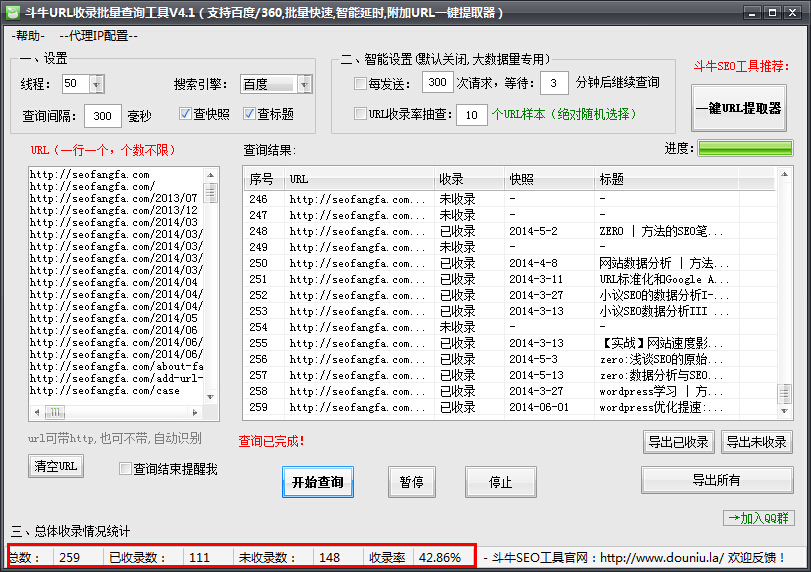The height and width of the screenshot is (572, 811).
Task: Close the window
Action: (x=792, y=12)
